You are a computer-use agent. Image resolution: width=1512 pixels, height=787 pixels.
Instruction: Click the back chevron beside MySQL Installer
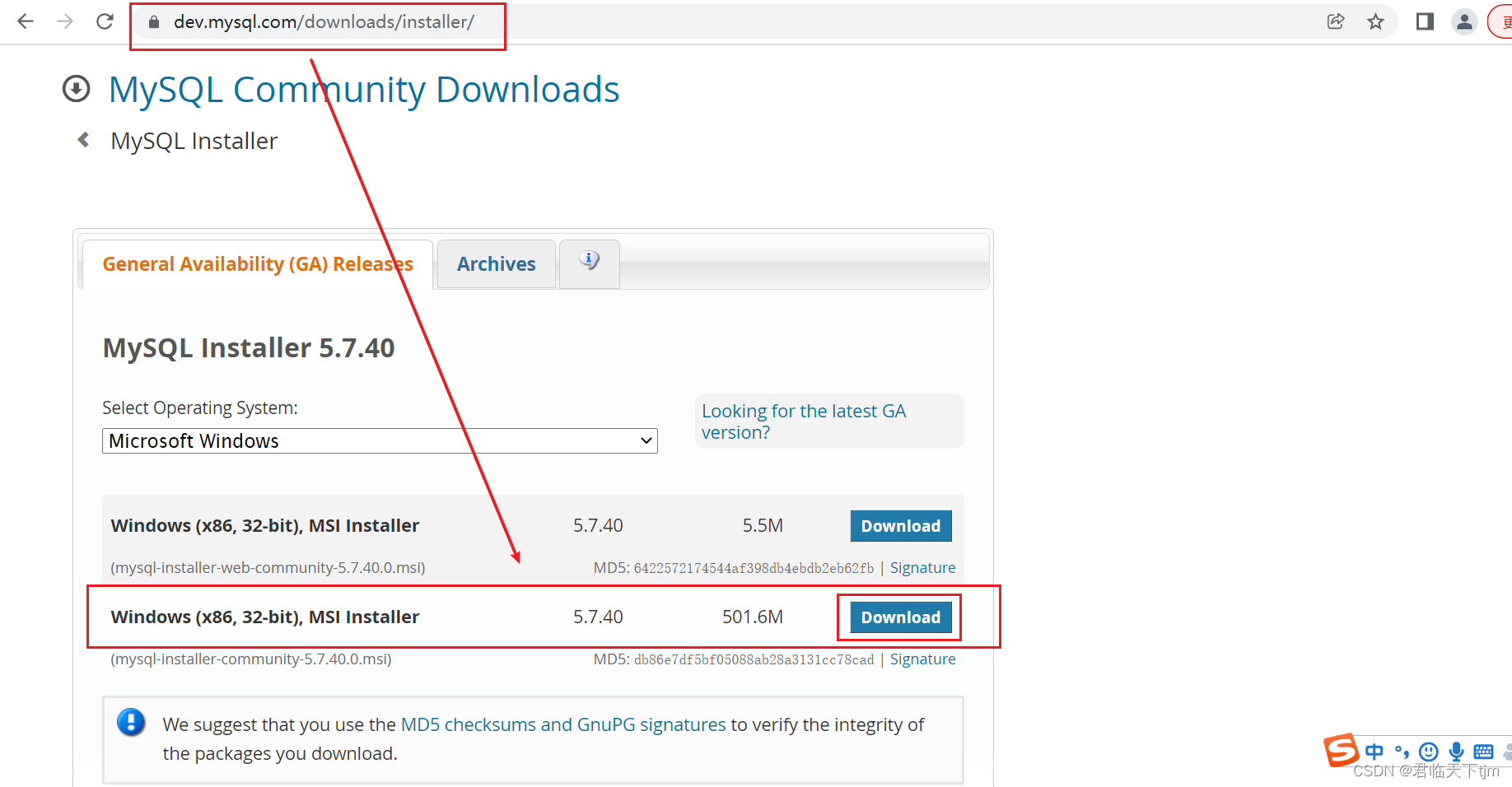coord(83,140)
